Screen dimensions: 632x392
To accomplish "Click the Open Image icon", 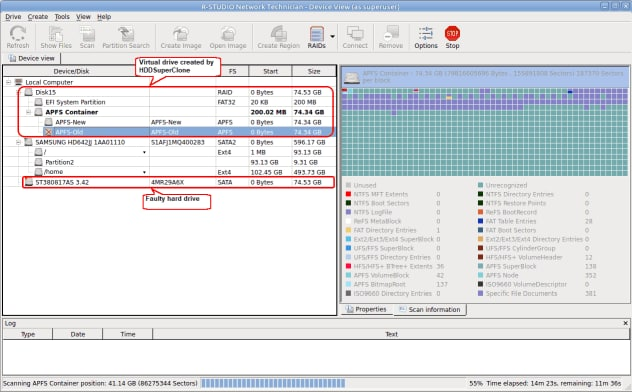I will click(228, 37).
